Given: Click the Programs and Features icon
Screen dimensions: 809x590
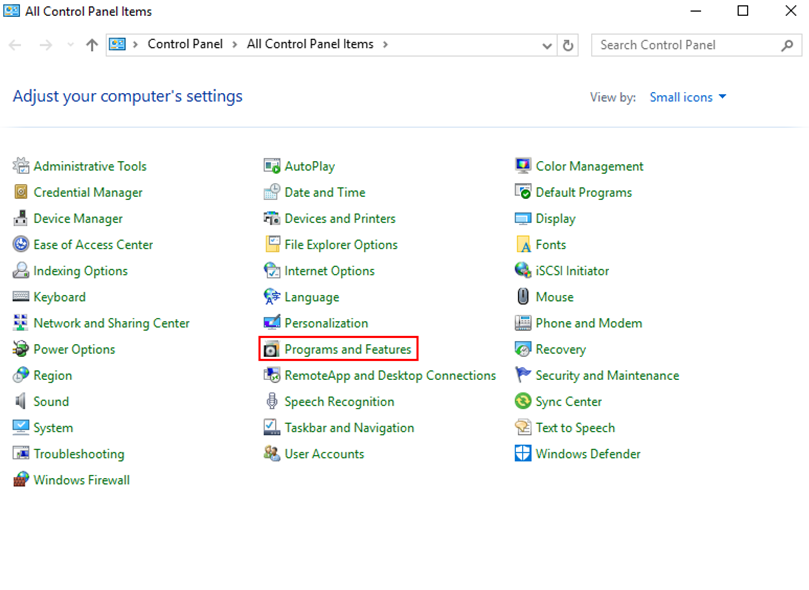Looking at the screenshot, I should (x=271, y=349).
